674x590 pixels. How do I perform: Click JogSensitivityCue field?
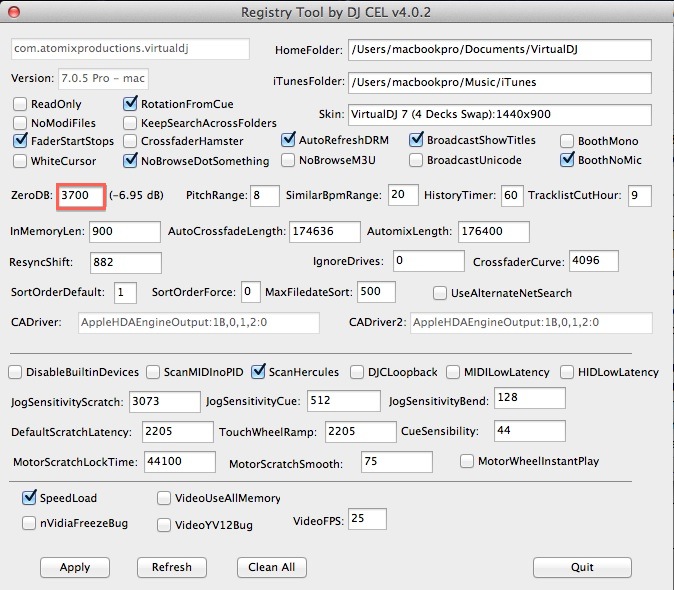tap(343, 401)
